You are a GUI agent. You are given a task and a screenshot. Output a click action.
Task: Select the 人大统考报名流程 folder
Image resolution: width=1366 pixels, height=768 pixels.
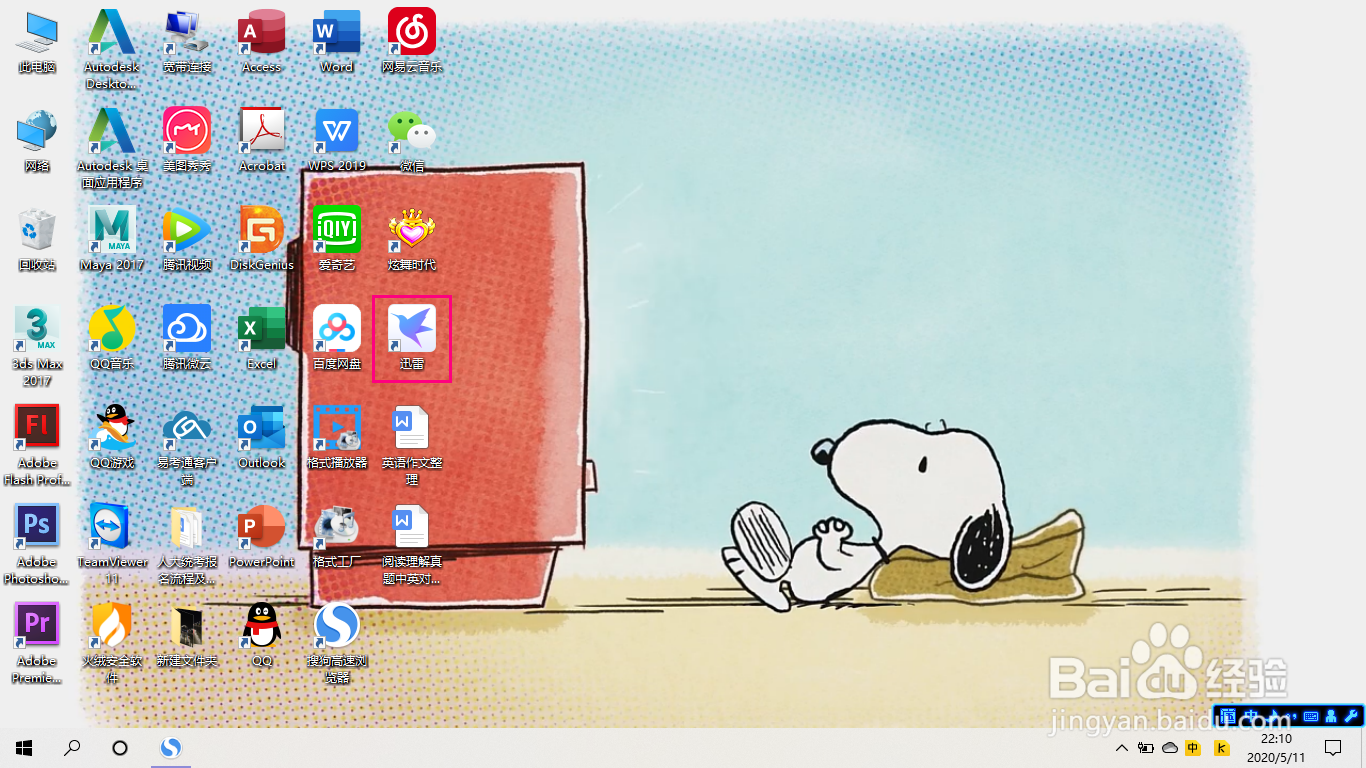(x=187, y=545)
